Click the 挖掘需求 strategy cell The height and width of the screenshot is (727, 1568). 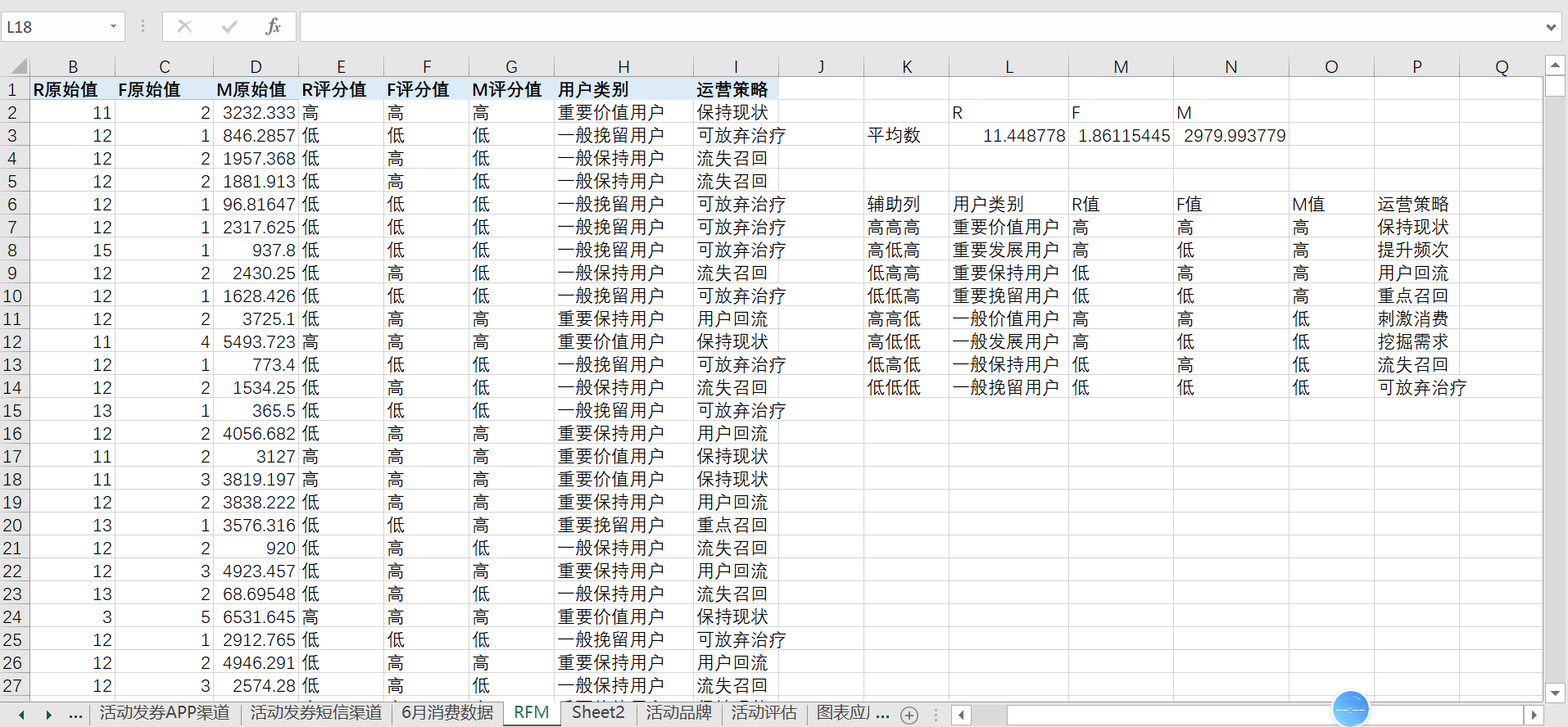click(1417, 341)
